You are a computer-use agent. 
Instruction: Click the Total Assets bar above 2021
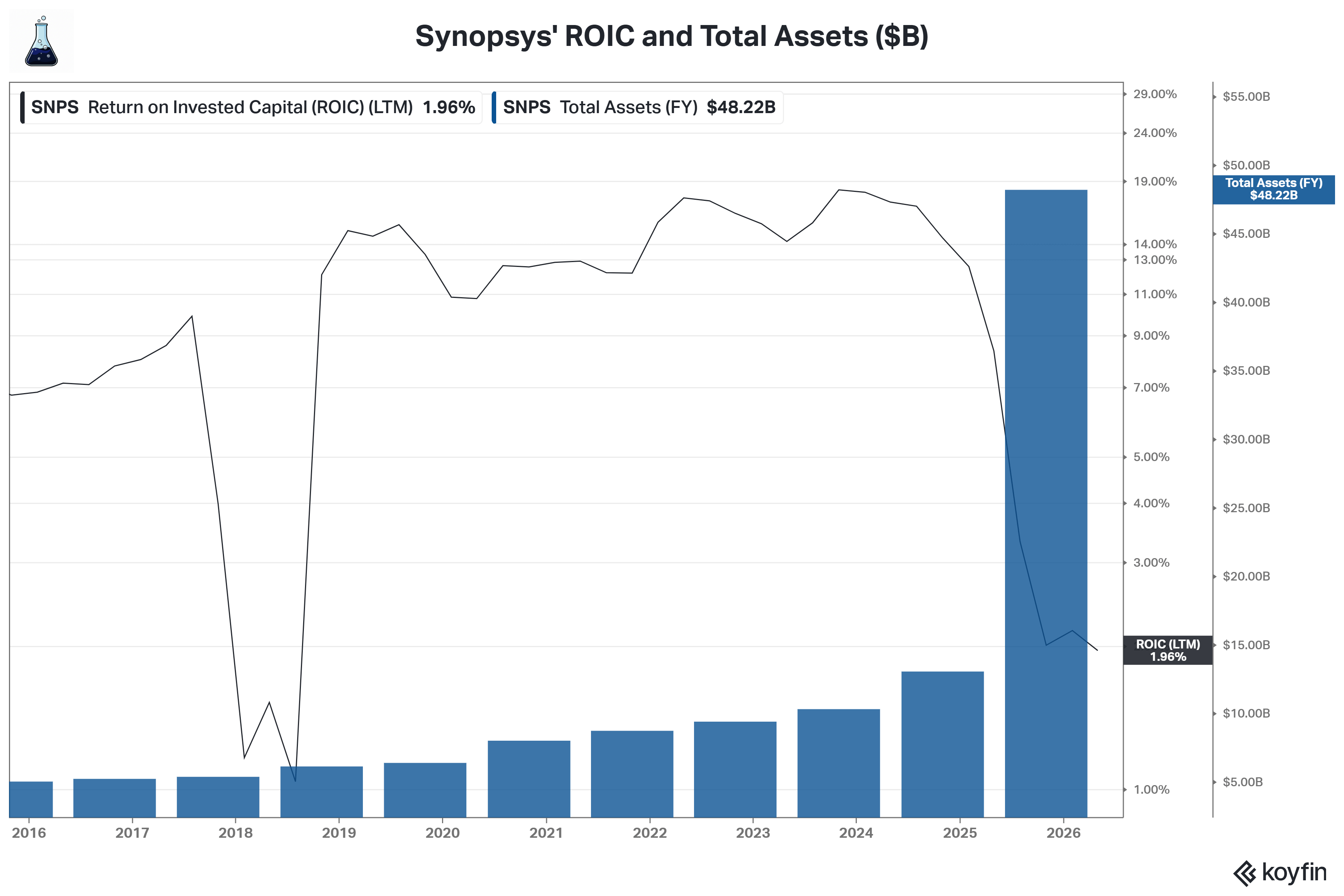(x=529, y=779)
